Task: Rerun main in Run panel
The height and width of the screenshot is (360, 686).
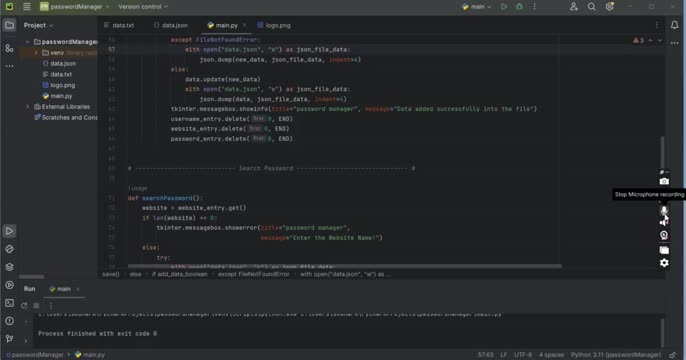Action: pyautogui.click(x=24, y=305)
